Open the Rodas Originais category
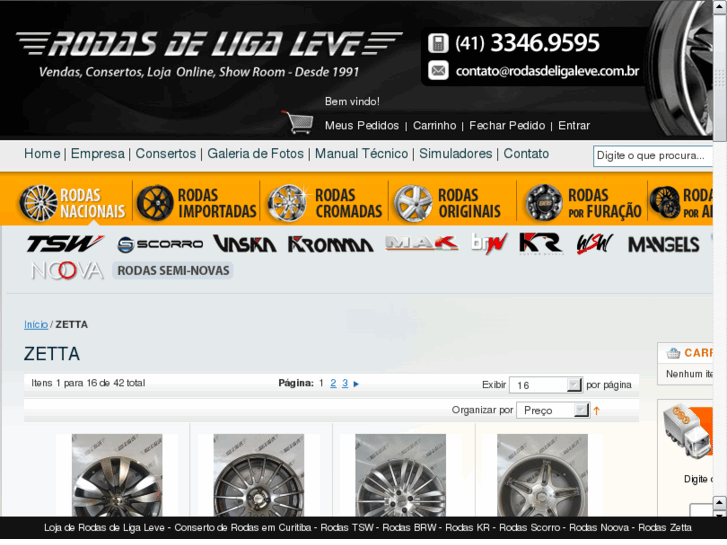The image size is (727, 545). [447, 203]
